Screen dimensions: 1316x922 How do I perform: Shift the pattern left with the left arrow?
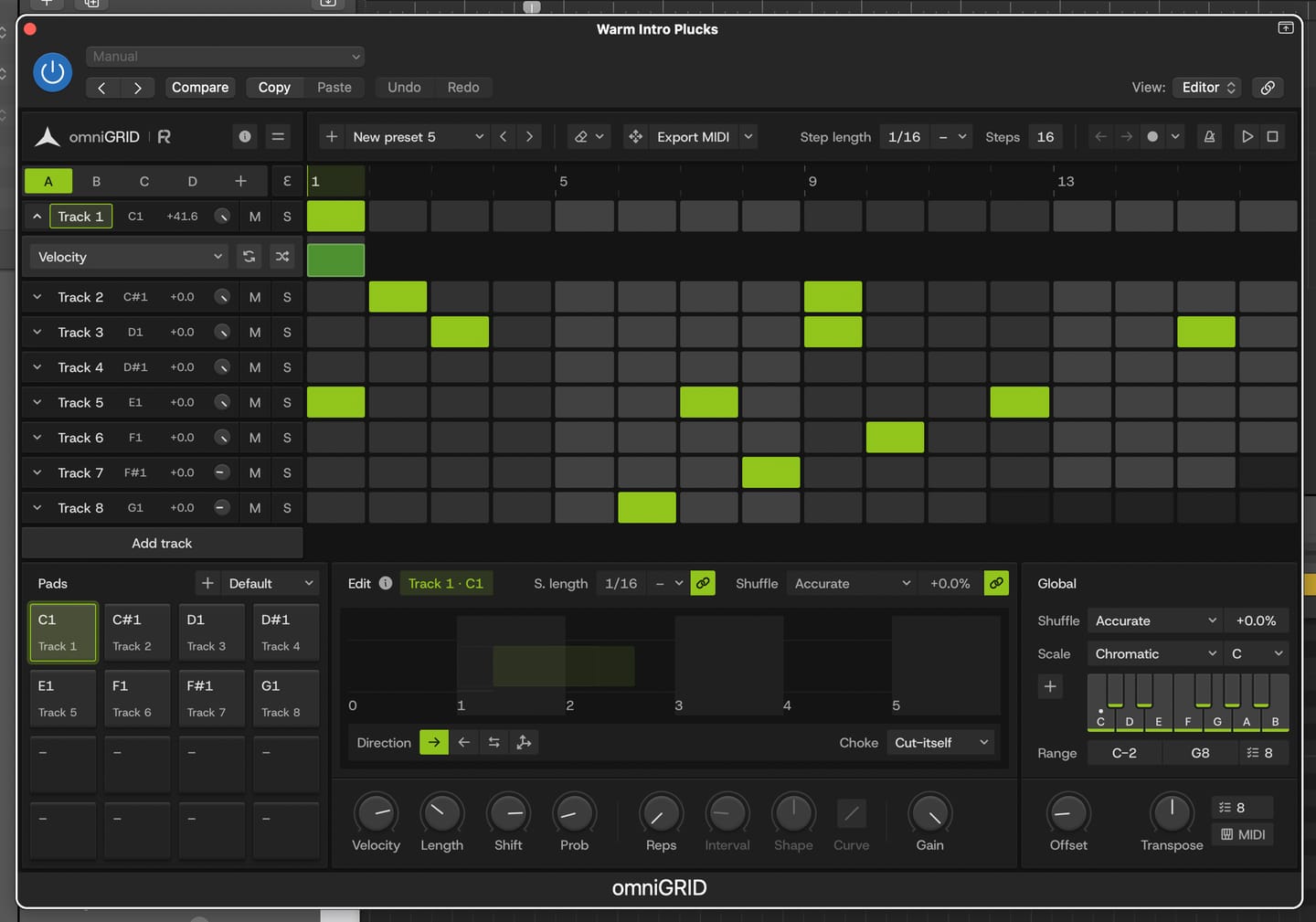pyautogui.click(x=1101, y=137)
